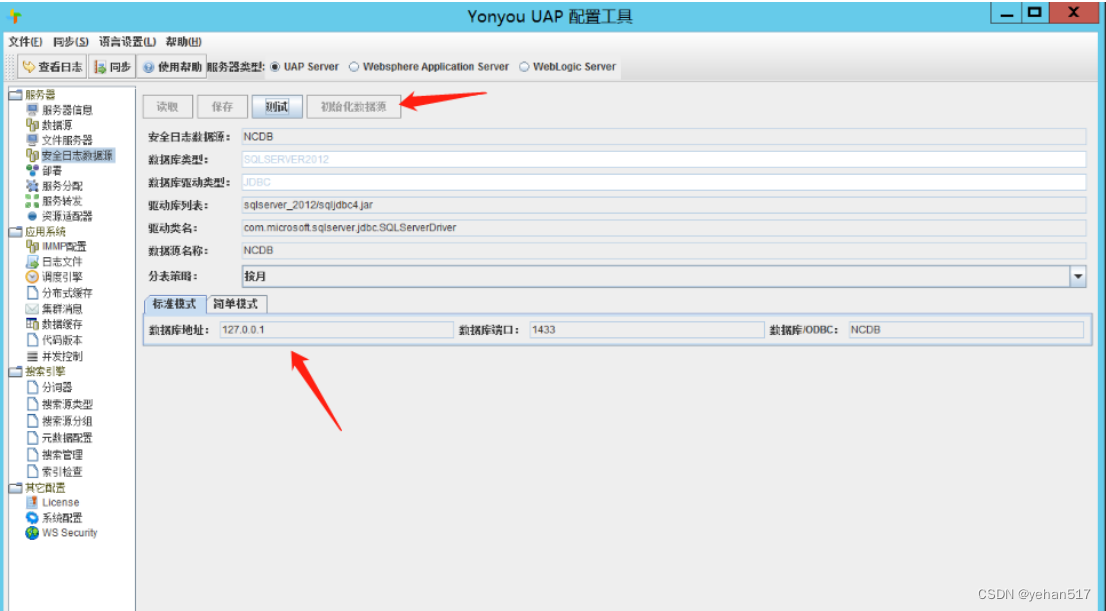Open 使用帮助 from the toolbar
The height and width of the screenshot is (611, 1106).
click(x=172, y=67)
